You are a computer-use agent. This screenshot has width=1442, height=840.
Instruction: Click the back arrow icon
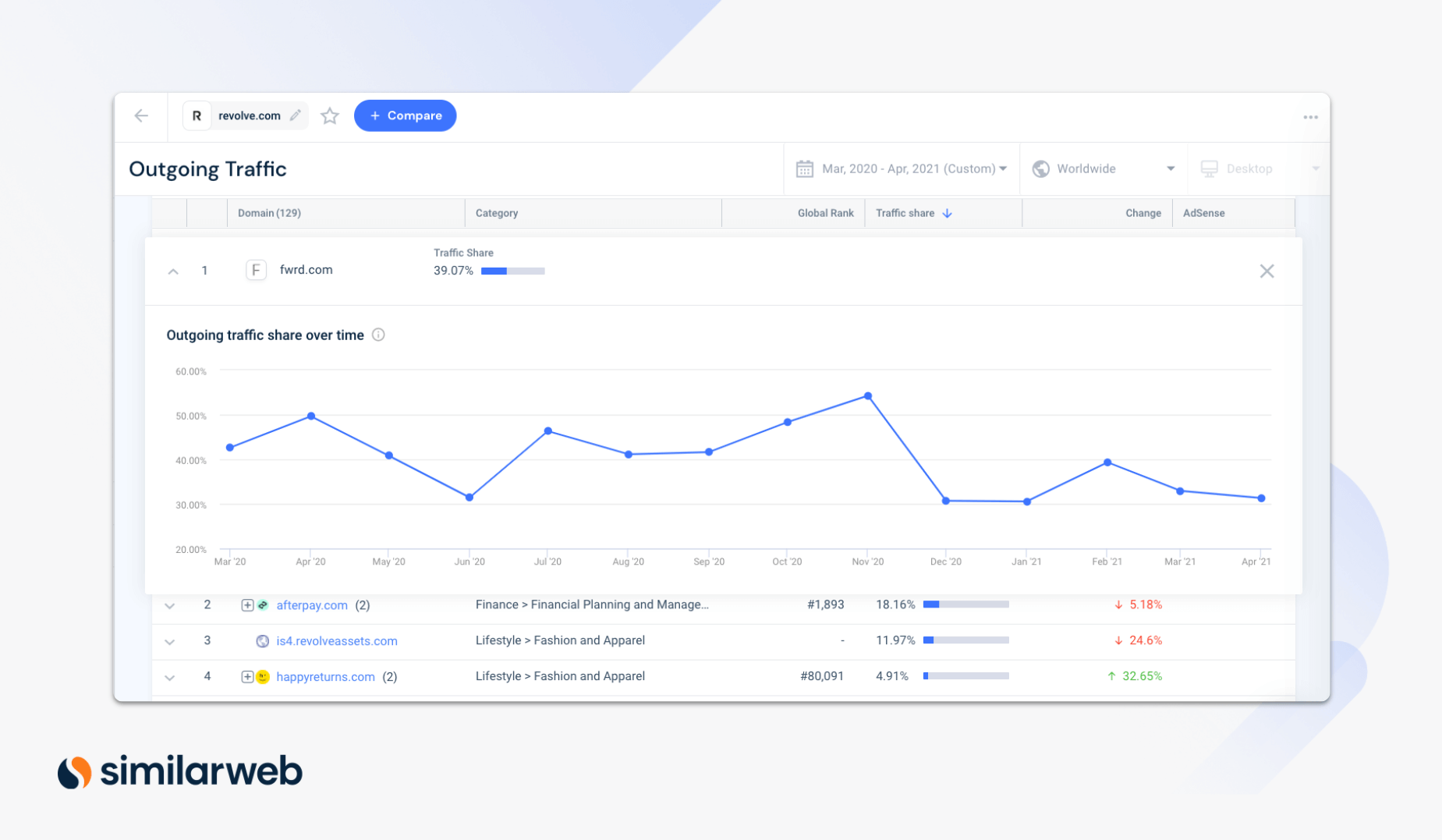tap(141, 115)
